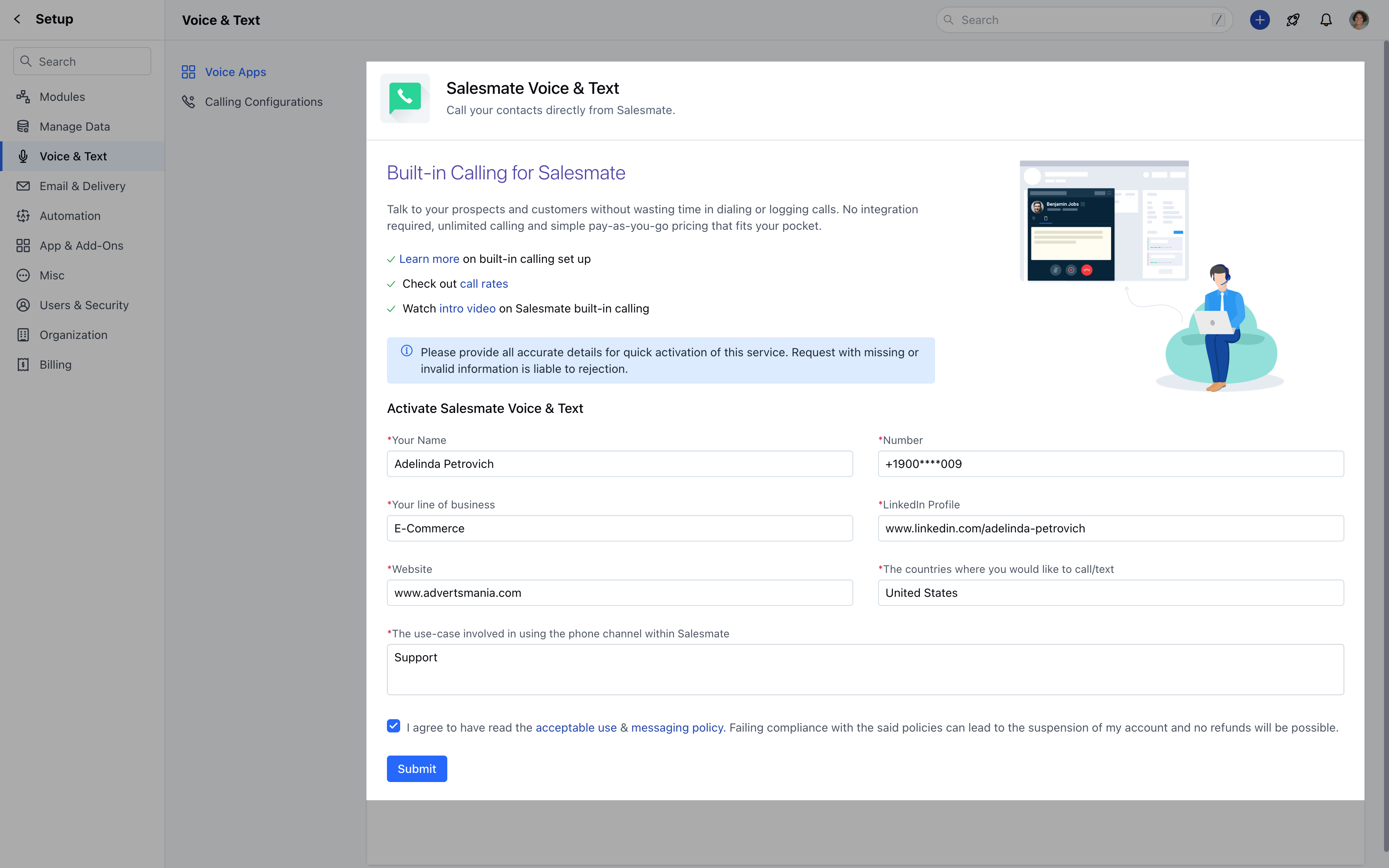Open the call rates link
Viewport: 1389px width, 868px height.
coord(483,284)
